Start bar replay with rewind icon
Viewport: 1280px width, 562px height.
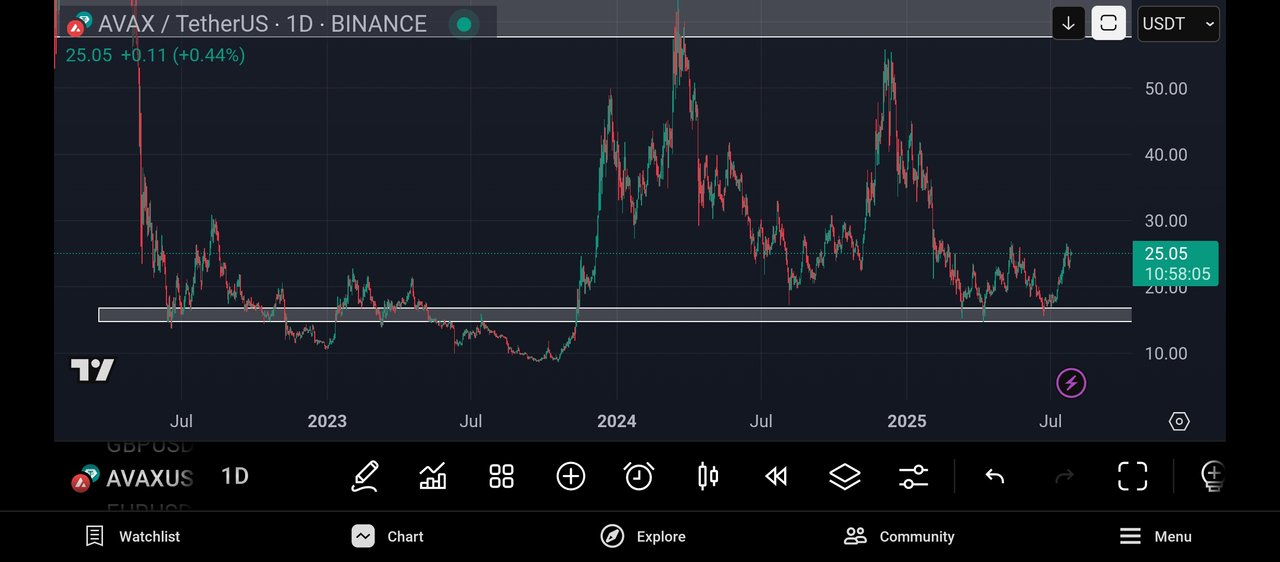776,476
